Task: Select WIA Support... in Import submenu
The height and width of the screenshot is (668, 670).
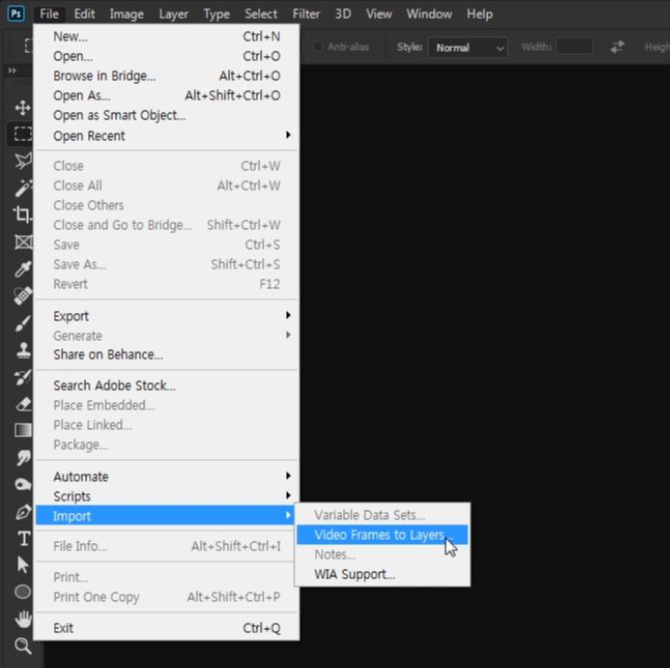Action: [382, 574]
